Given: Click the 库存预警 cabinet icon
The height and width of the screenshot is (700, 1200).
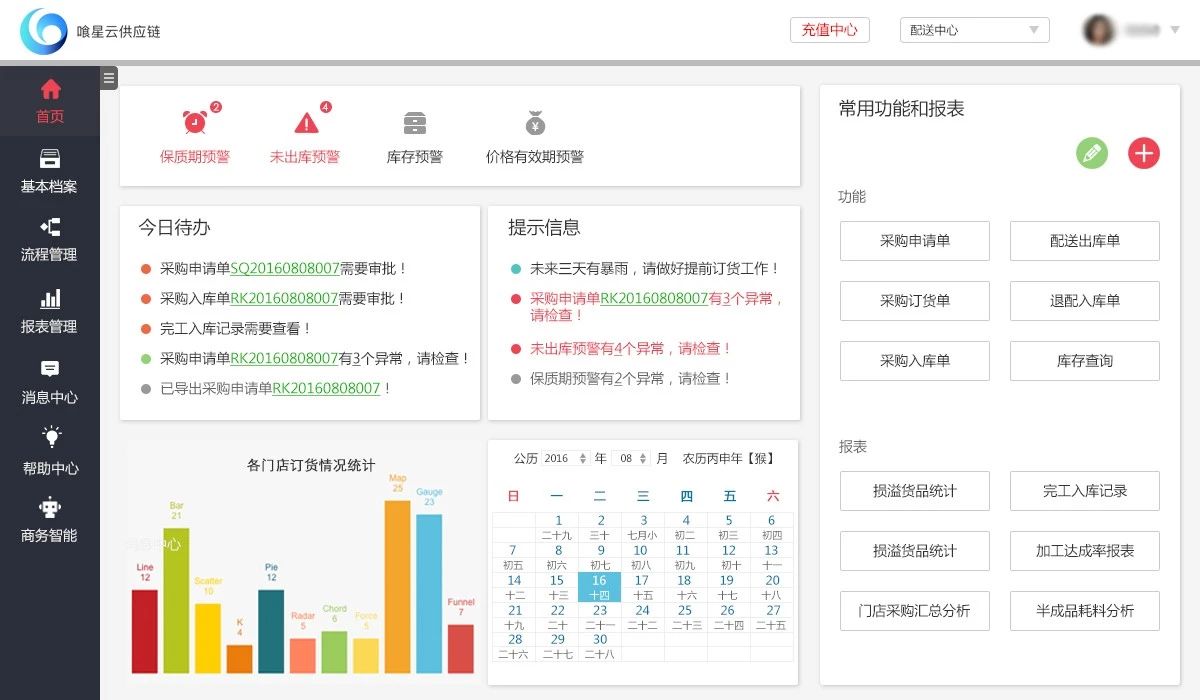Looking at the screenshot, I should click(x=413, y=123).
